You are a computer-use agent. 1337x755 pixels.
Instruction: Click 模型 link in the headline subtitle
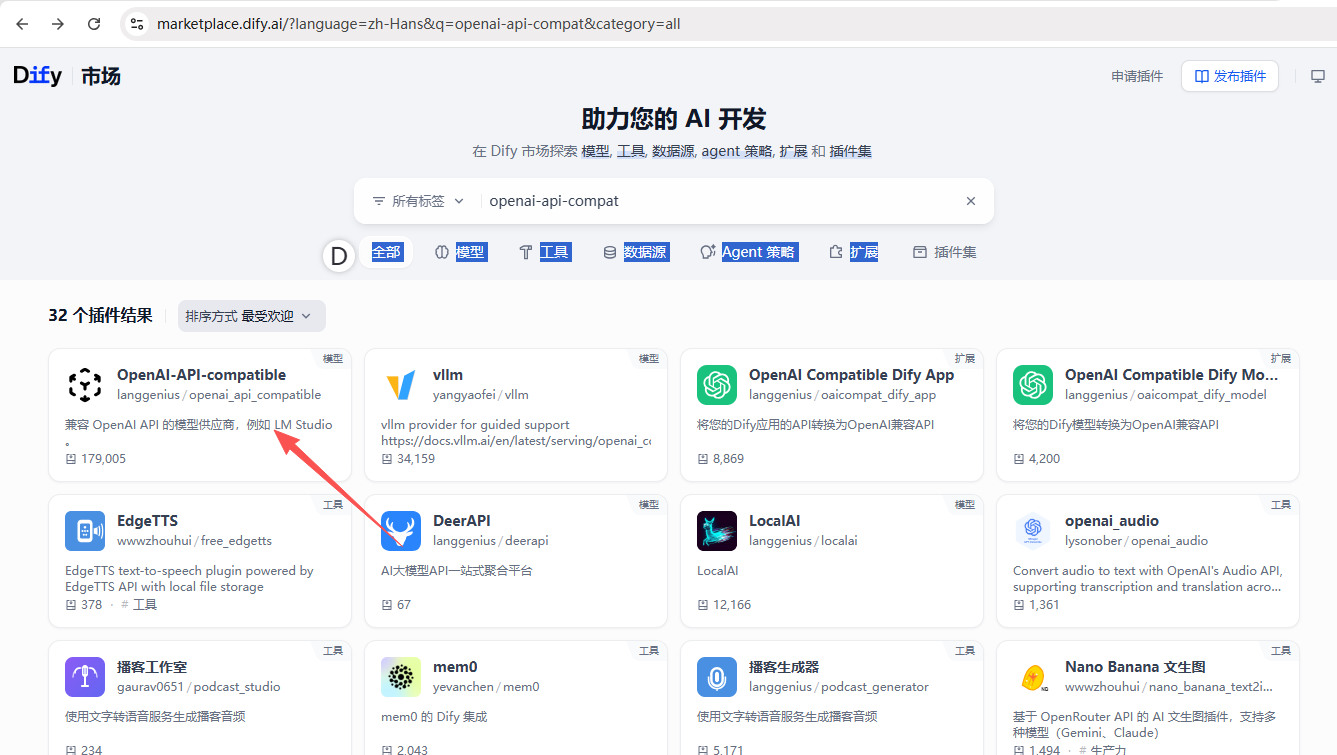click(x=595, y=151)
